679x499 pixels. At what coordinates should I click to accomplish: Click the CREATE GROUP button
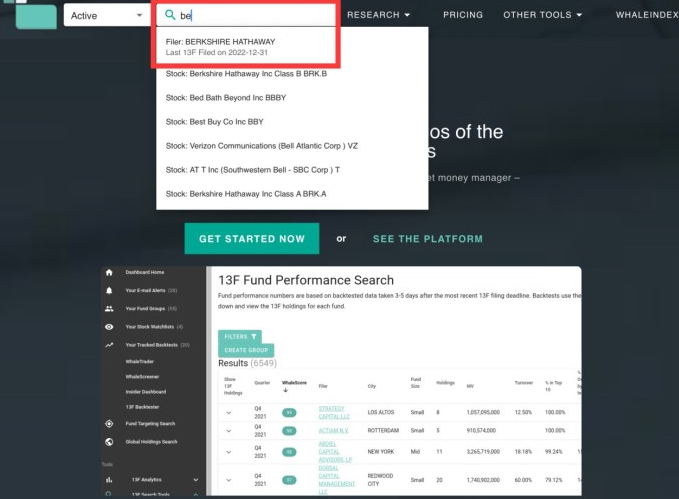pos(246,350)
